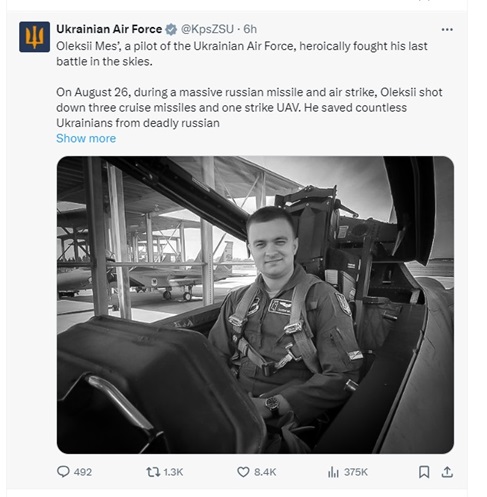Open the Ukrainian Air Force profile name
Image resolution: width=487 pixels, height=497 pixels.
(x=109, y=29)
